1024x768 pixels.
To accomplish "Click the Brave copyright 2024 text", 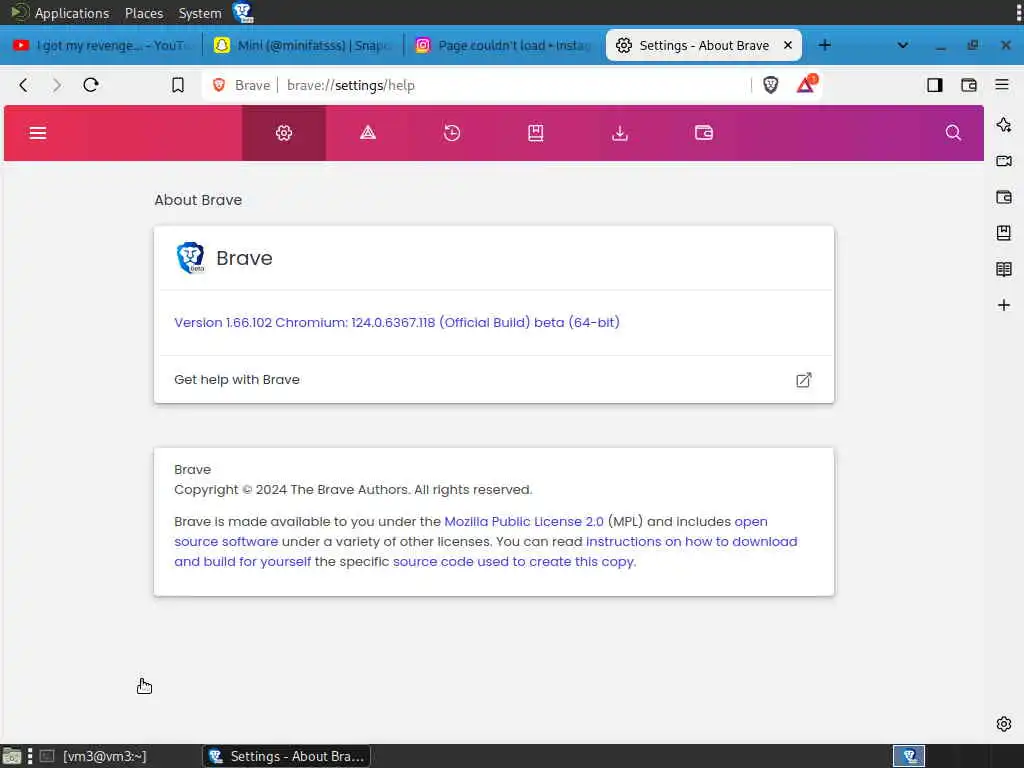I will click(353, 490).
